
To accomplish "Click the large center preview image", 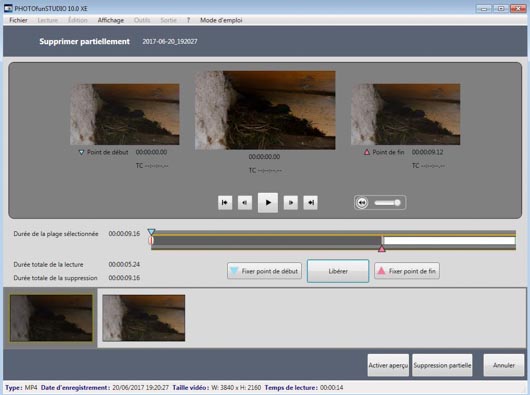I will [x=265, y=110].
